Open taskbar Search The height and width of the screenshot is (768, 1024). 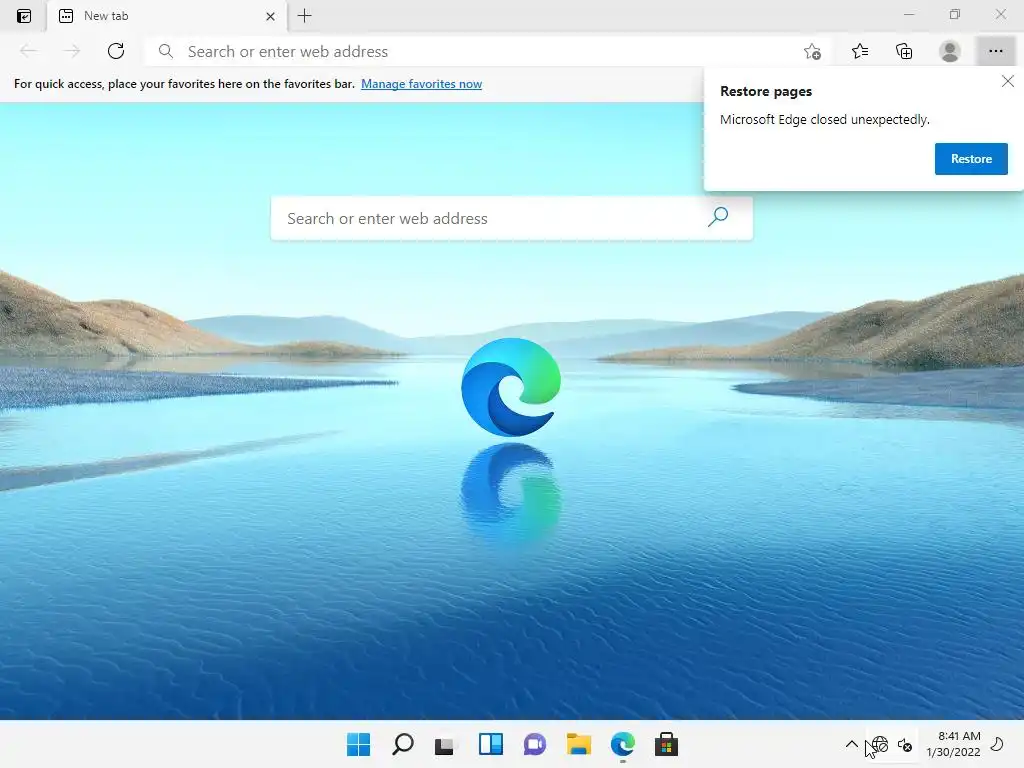(x=403, y=744)
